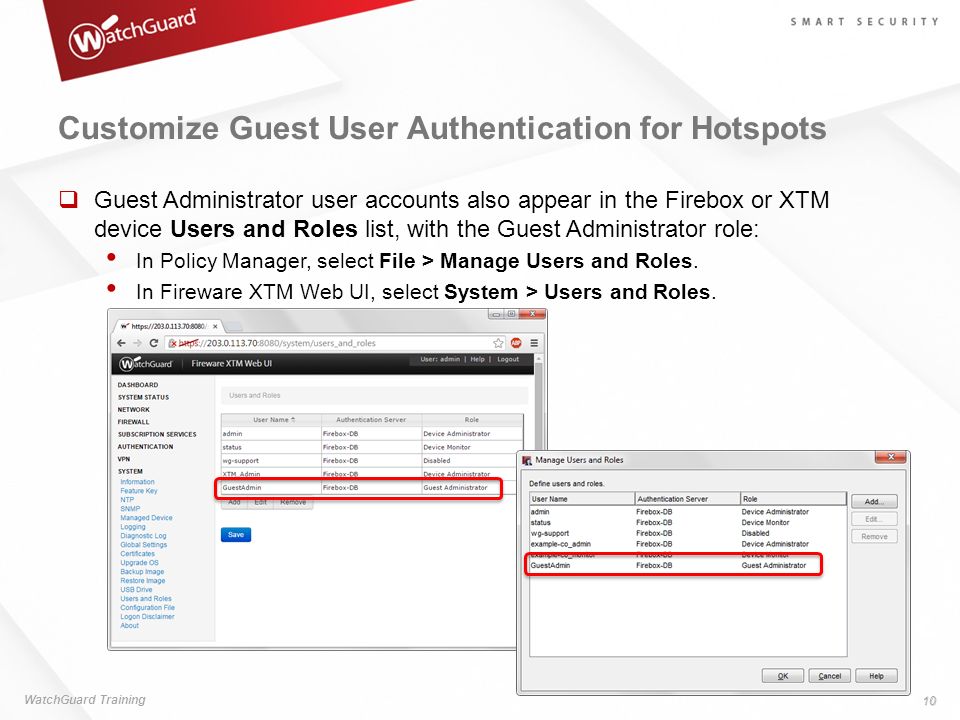Open the About link under System

[x=129, y=626]
